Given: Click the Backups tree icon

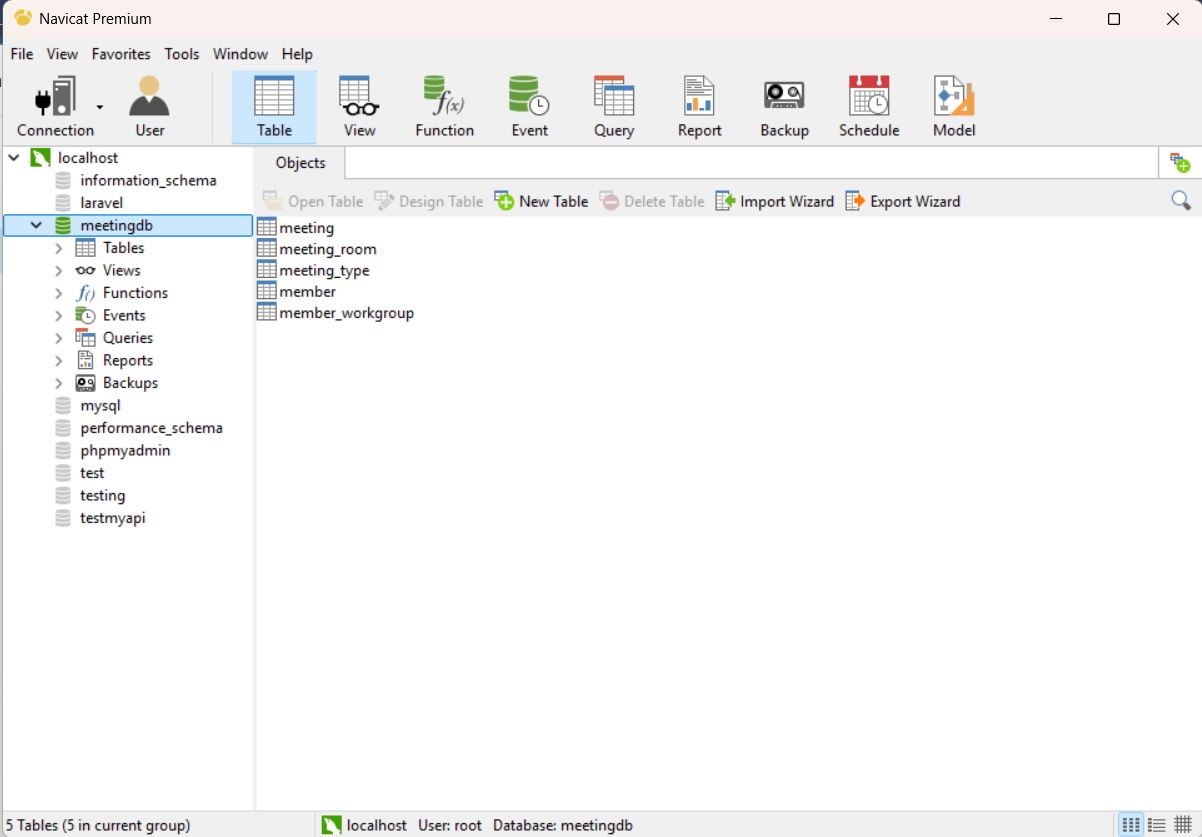Looking at the screenshot, I should coord(86,383).
